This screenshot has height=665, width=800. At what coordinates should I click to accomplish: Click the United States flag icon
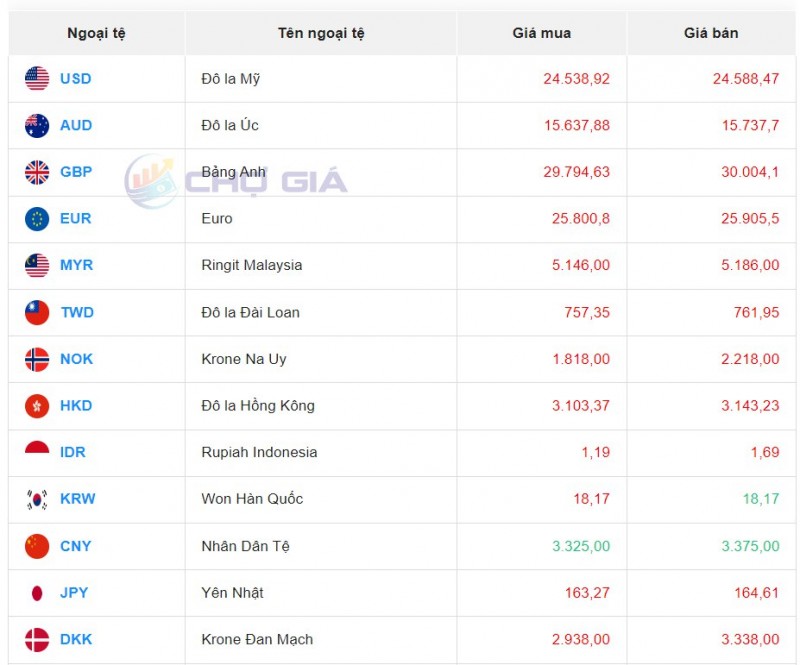click(37, 79)
